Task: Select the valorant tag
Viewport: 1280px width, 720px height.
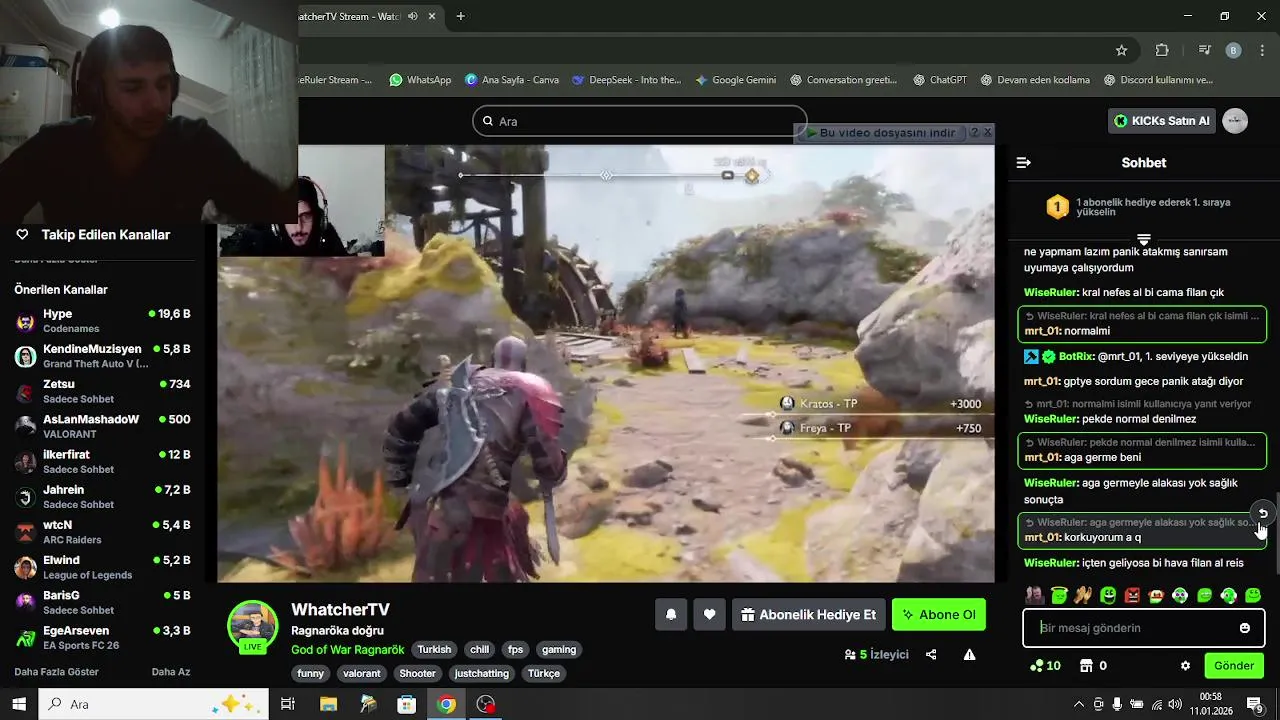Action: [x=362, y=673]
